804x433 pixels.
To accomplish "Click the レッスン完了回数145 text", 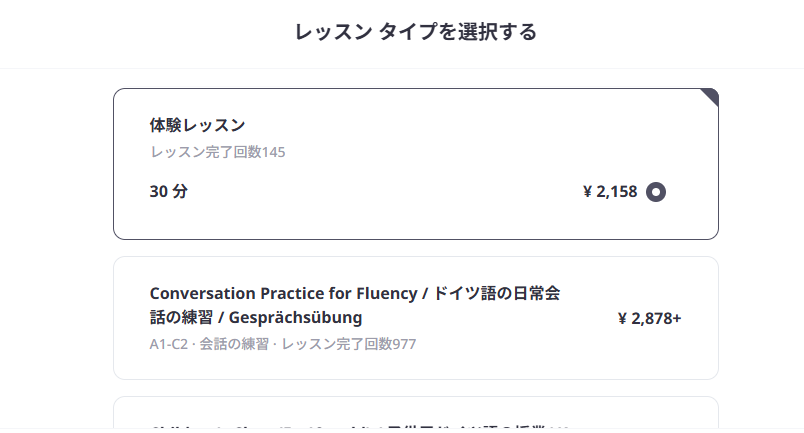I will (x=217, y=152).
